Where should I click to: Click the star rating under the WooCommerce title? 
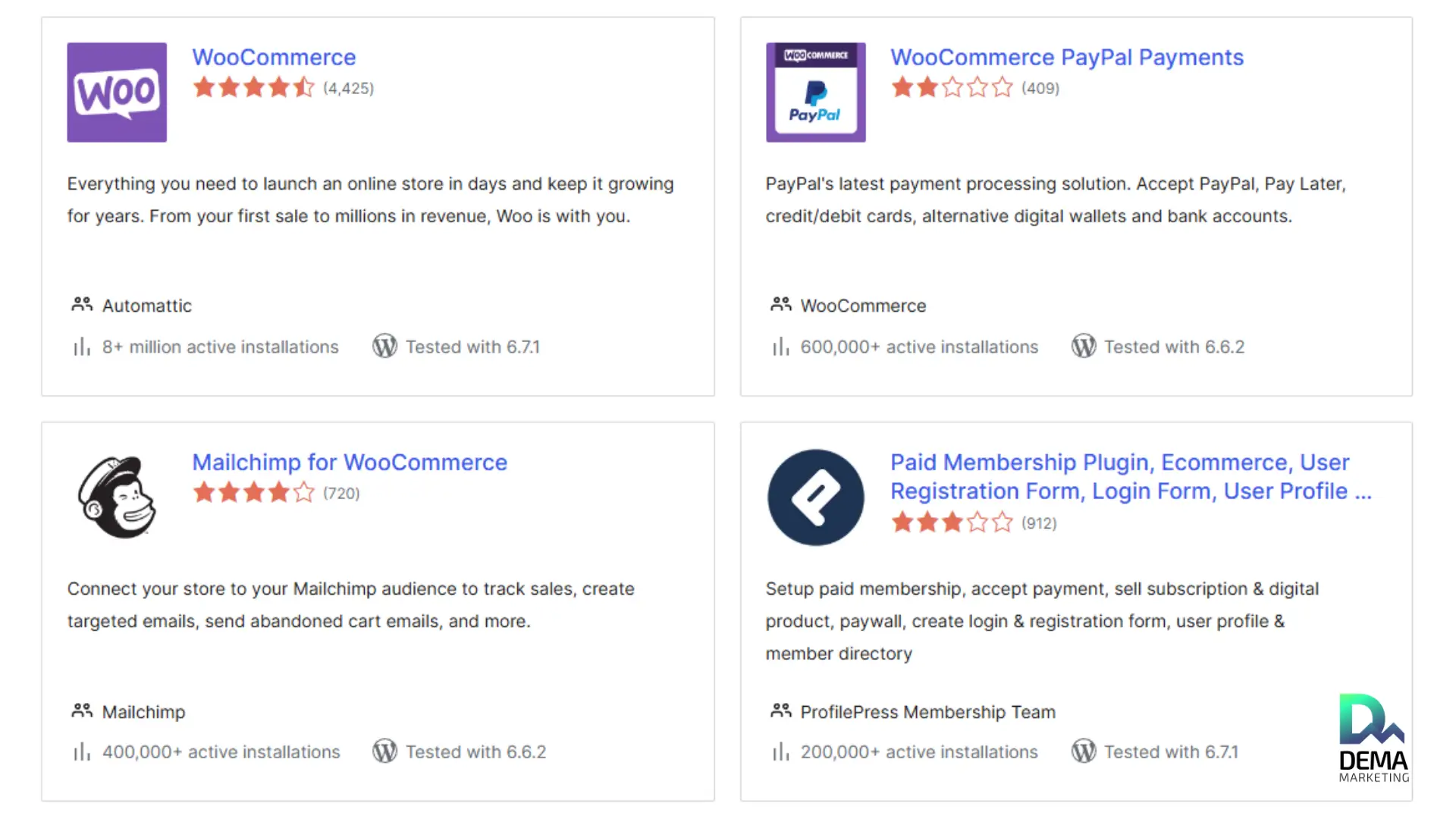[253, 87]
